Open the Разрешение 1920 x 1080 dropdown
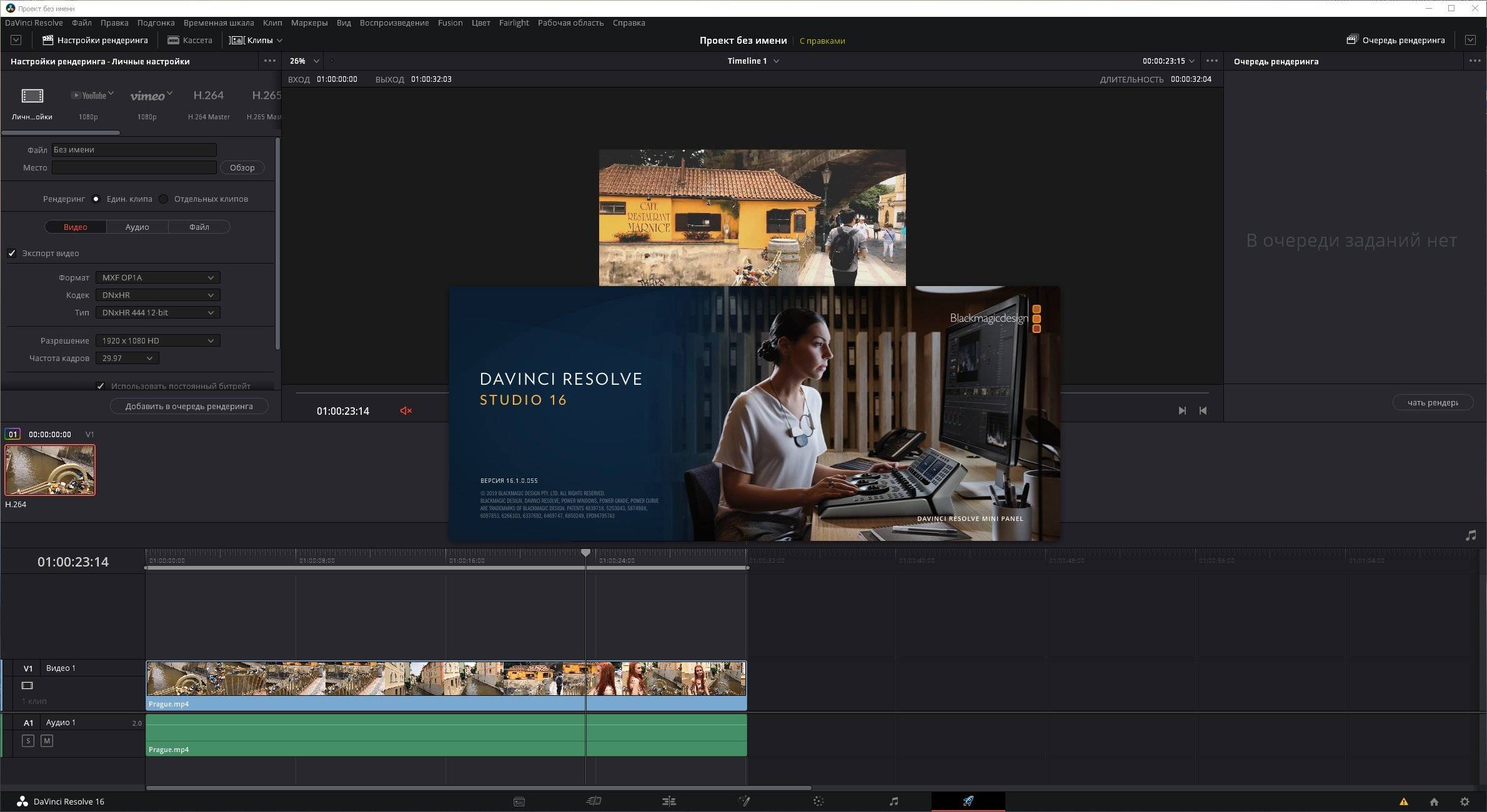This screenshot has height=812, width=1487. tap(158, 340)
